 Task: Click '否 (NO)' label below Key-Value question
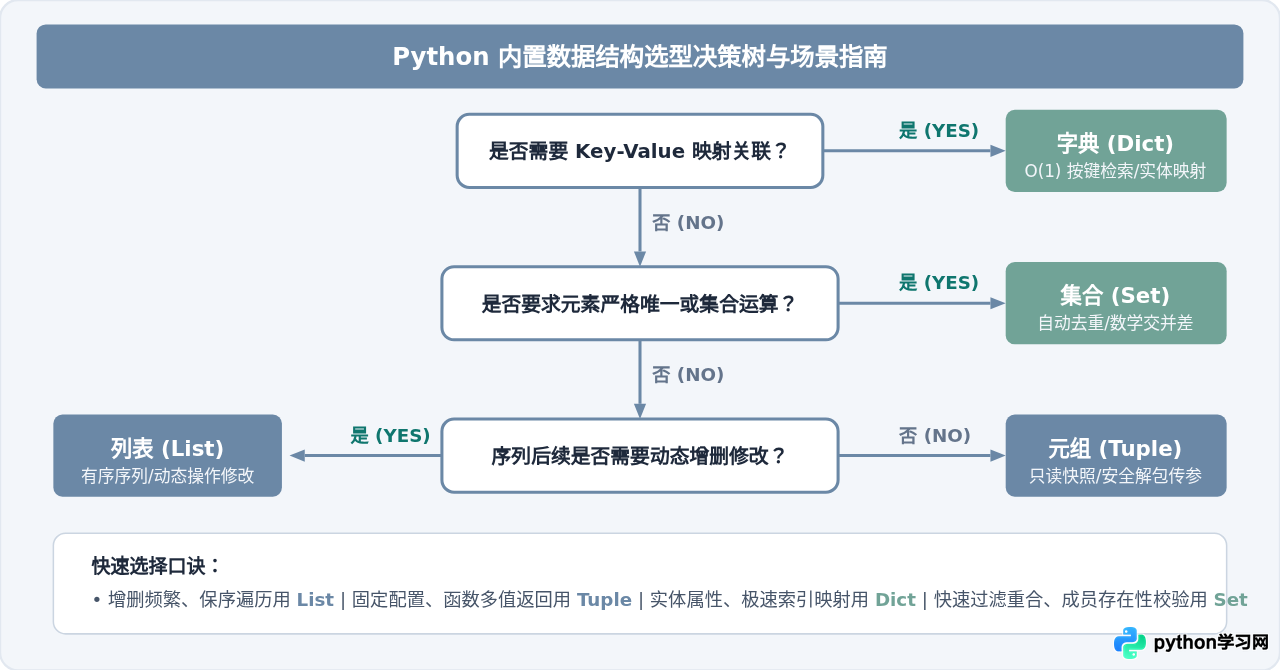point(688,222)
